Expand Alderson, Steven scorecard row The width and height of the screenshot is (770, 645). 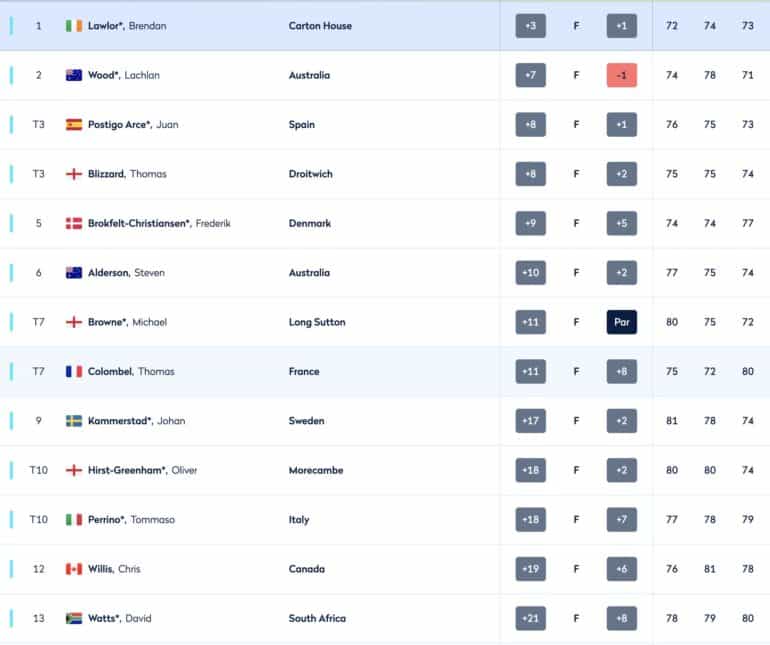tap(385, 273)
